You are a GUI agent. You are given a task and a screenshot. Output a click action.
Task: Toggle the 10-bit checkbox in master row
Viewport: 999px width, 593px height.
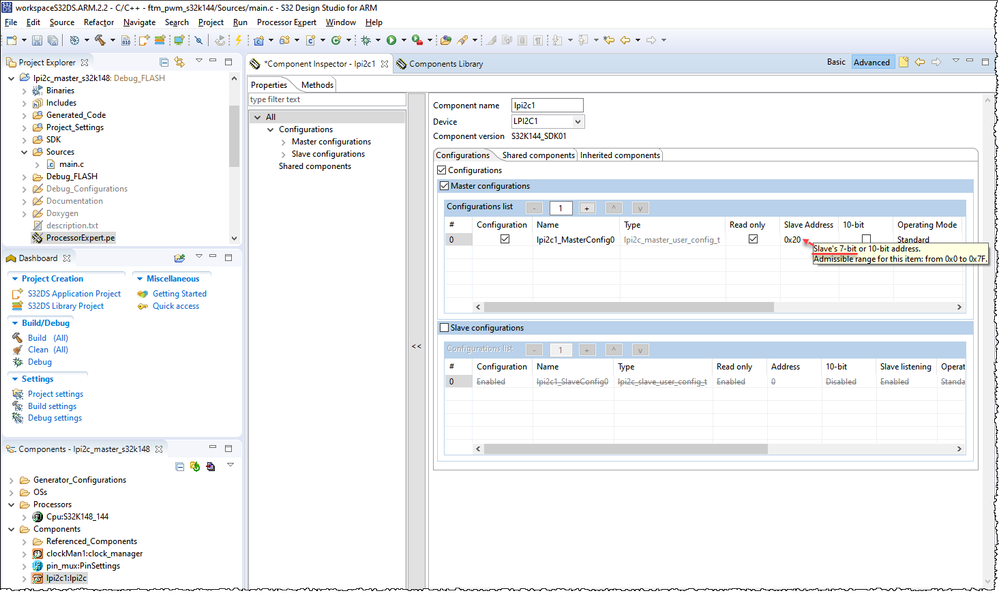tap(866, 239)
